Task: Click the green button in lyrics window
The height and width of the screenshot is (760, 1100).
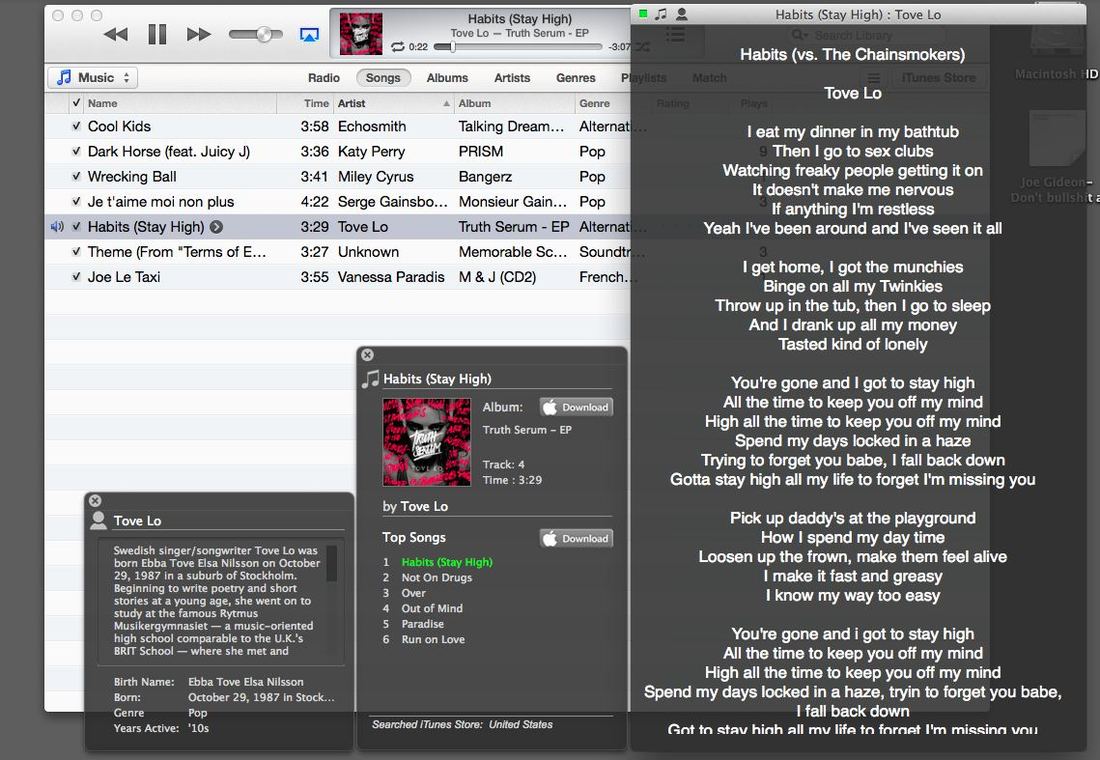Action: point(643,14)
